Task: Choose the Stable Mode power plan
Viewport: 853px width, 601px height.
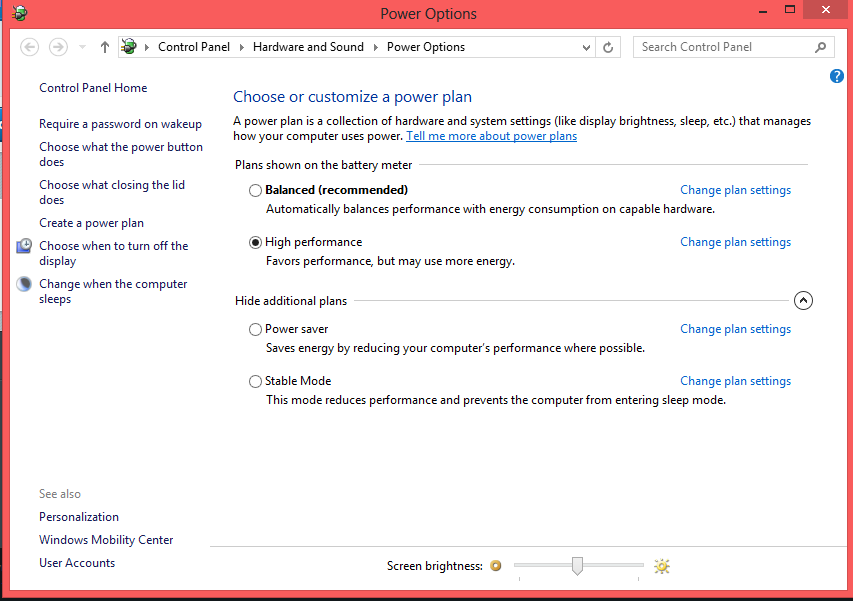Action: (255, 381)
